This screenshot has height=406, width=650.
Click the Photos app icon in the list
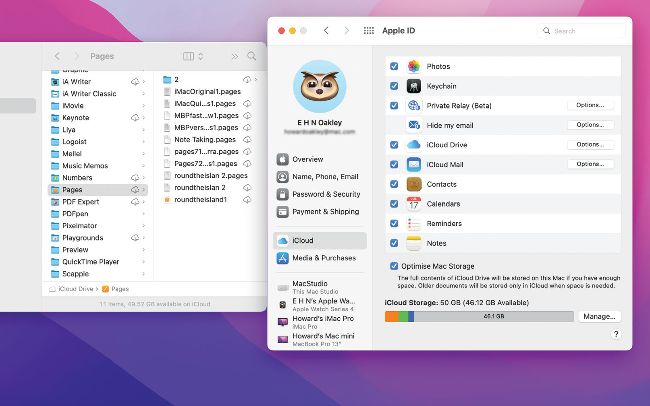point(413,66)
